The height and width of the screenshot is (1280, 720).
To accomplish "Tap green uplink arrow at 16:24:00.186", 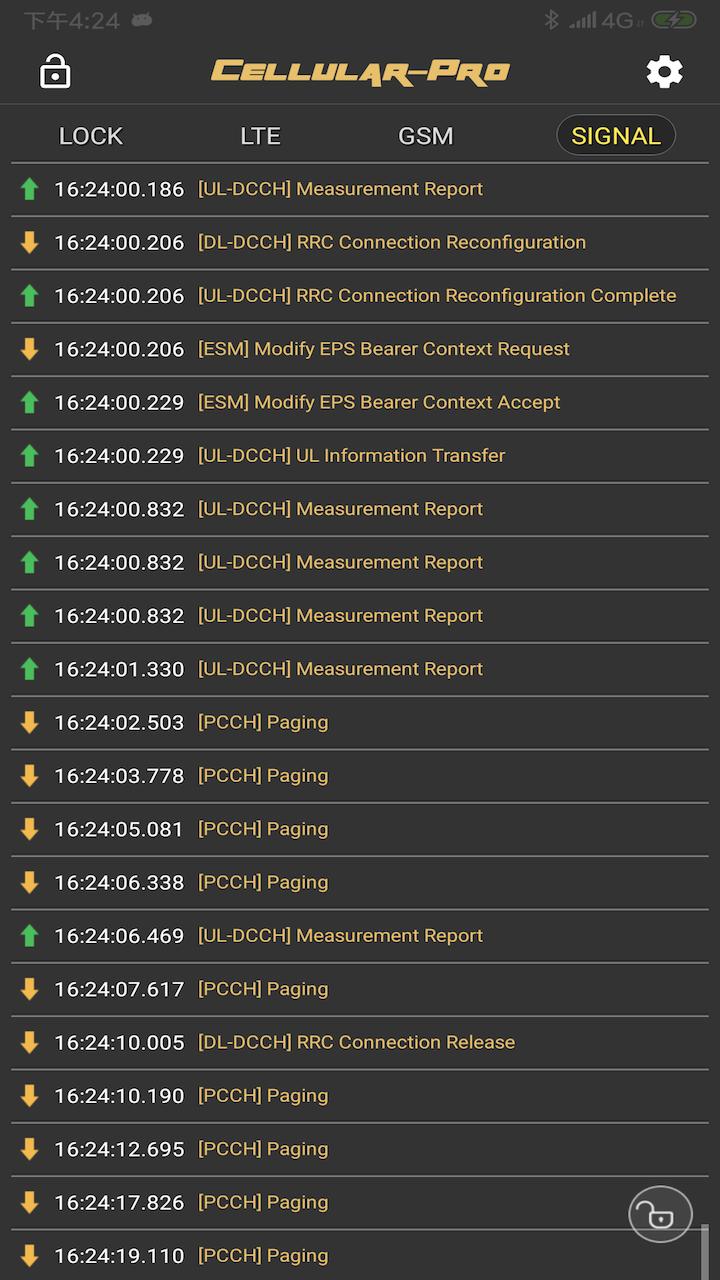I will [30, 189].
